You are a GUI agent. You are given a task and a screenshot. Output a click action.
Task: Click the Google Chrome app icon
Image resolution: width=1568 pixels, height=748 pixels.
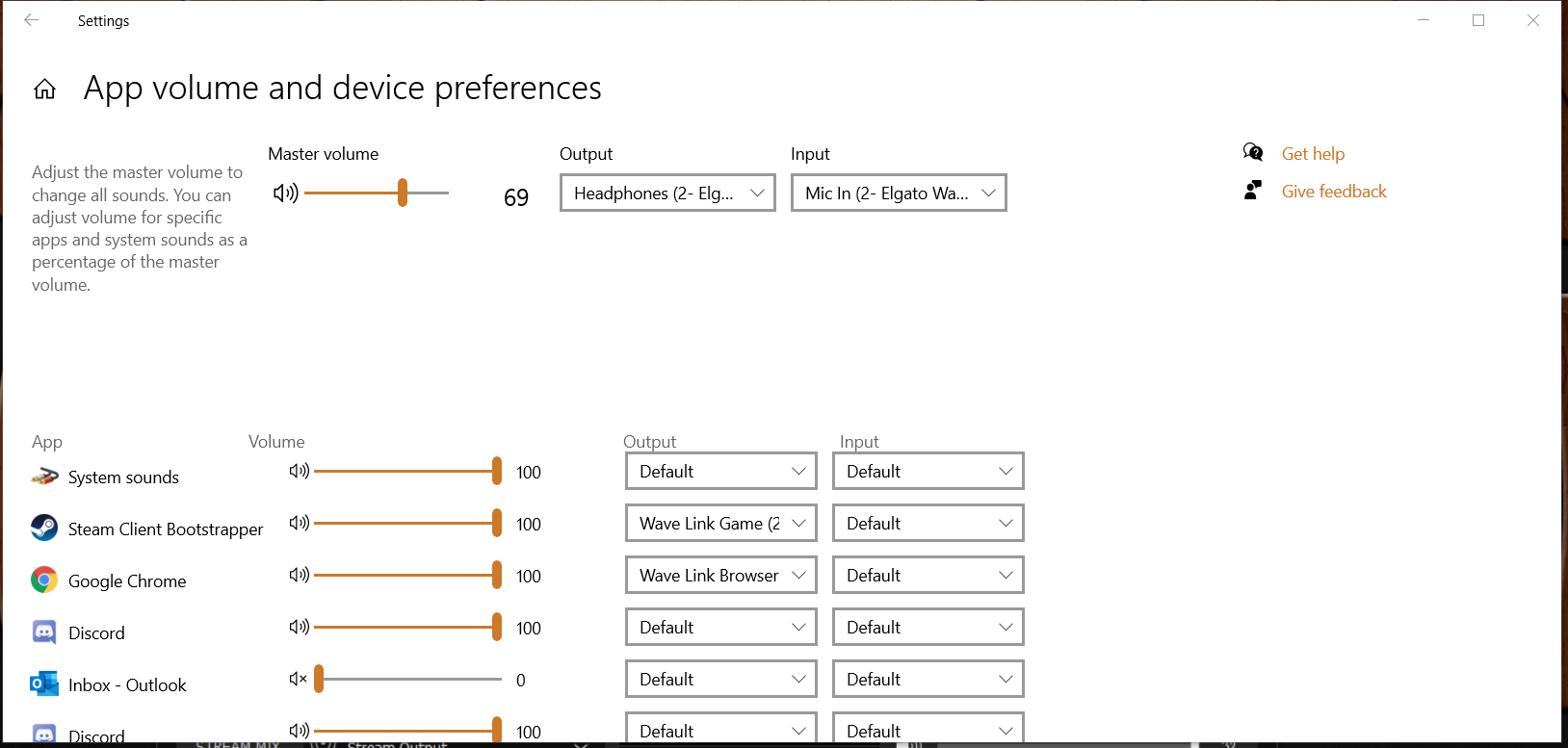(x=44, y=580)
